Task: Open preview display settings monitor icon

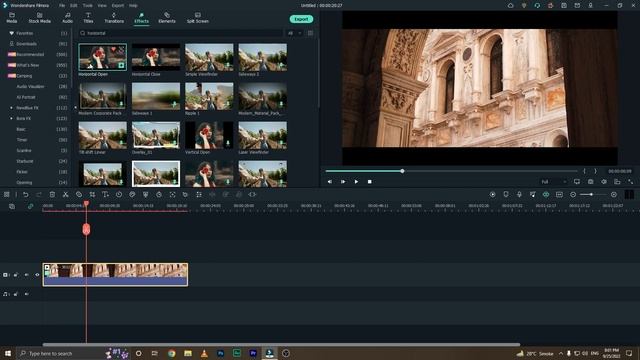Action: 577,182
